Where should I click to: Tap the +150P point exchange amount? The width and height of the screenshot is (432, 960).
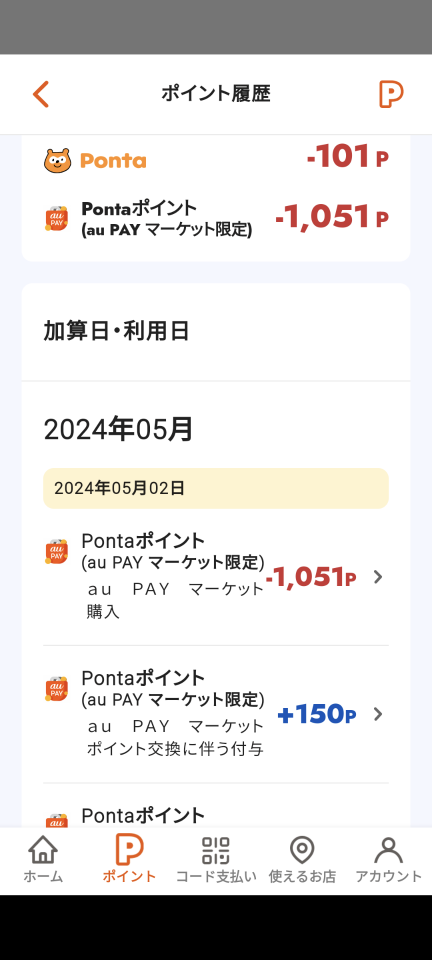pyautogui.click(x=317, y=714)
